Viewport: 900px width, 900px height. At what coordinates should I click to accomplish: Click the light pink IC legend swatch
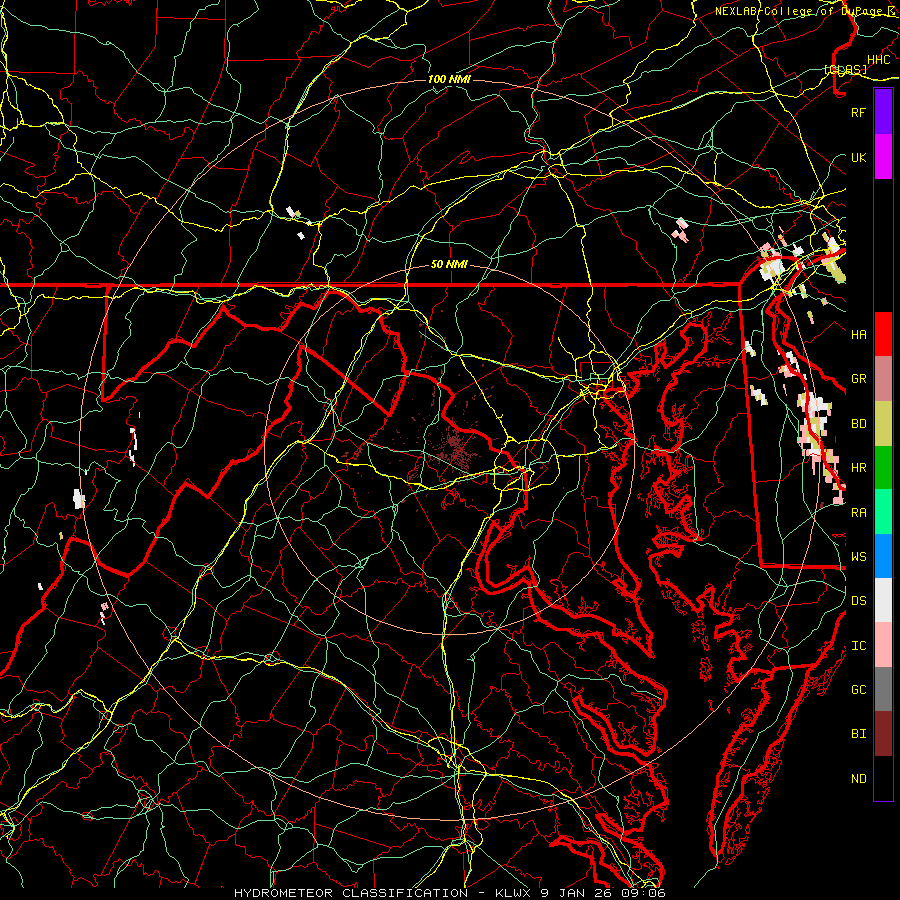point(883,645)
